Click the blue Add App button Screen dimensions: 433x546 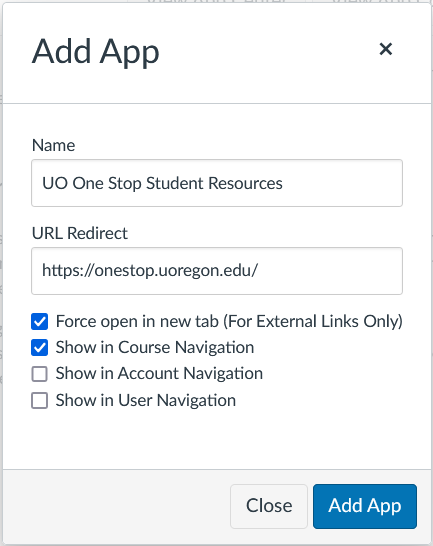[x=365, y=506]
